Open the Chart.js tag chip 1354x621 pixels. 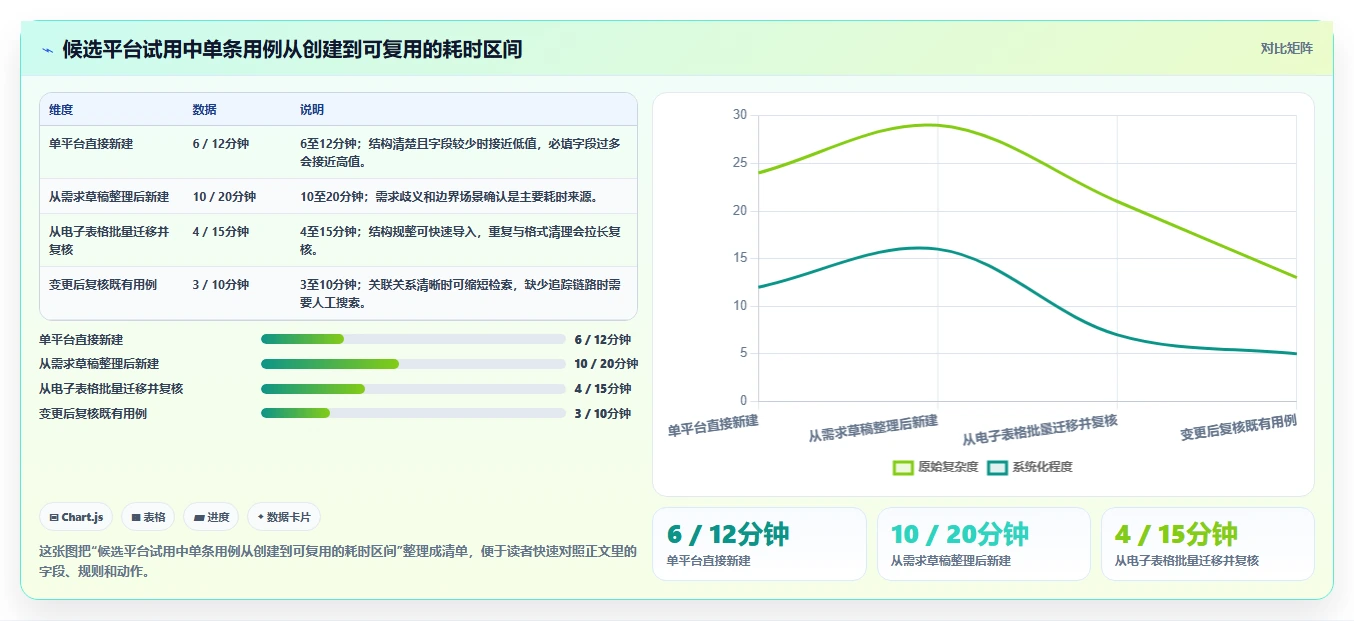click(76, 517)
